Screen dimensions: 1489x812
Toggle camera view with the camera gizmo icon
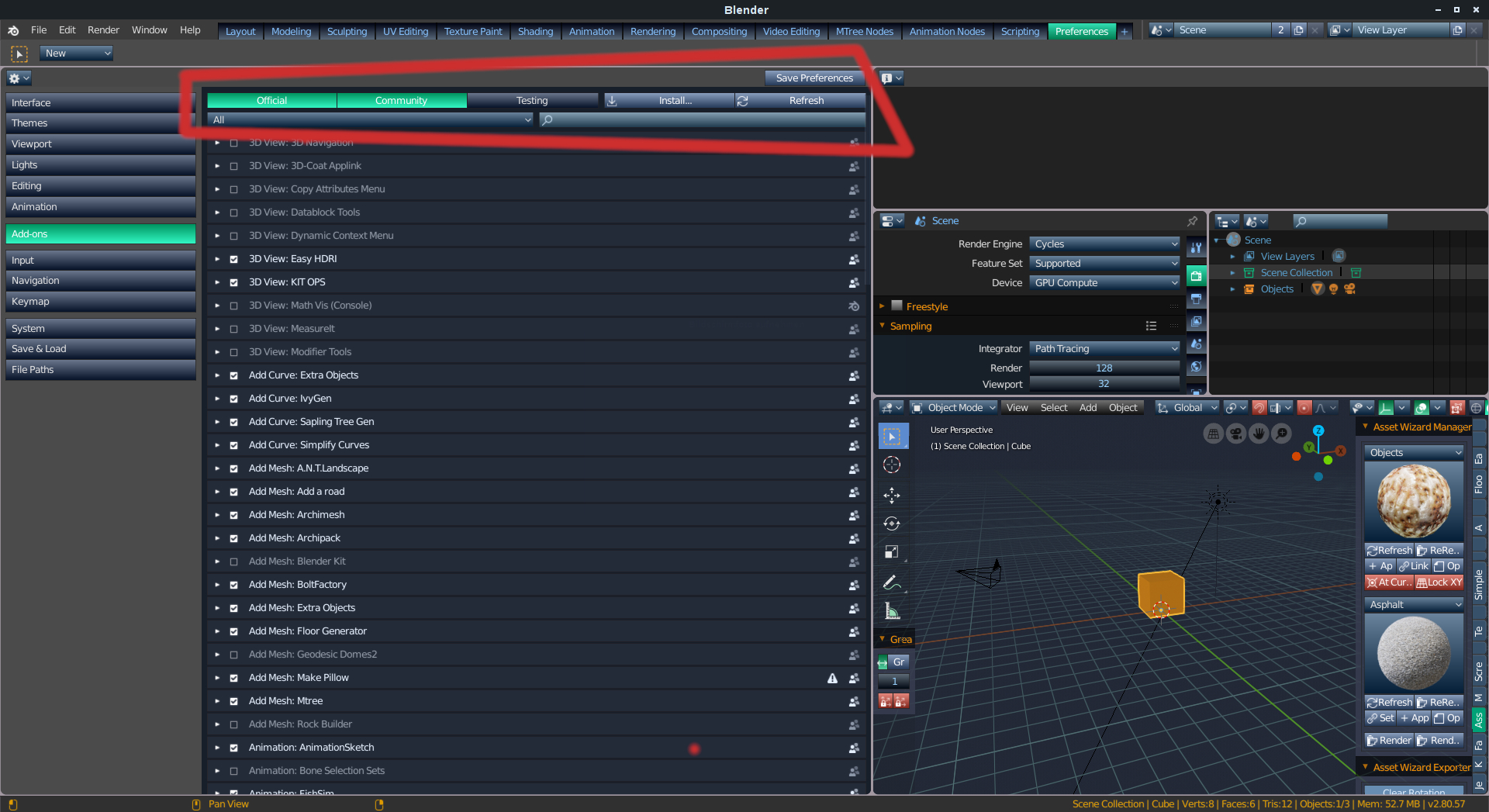coord(1236,434)
